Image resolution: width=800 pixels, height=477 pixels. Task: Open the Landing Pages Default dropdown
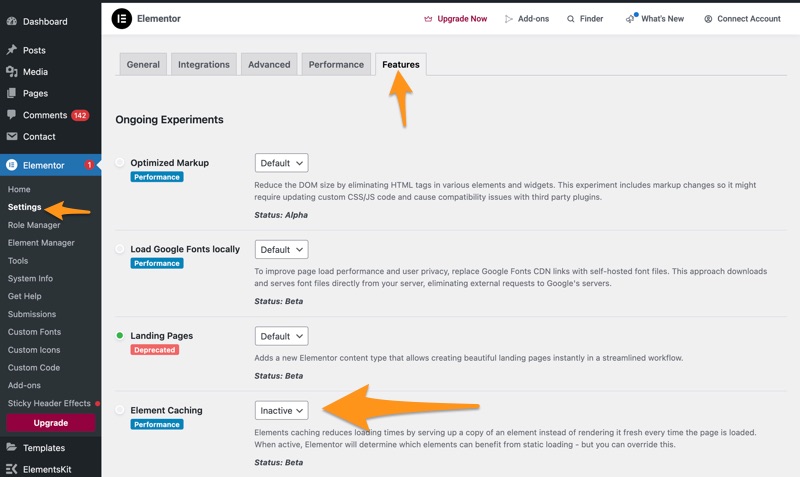(282, 336)
